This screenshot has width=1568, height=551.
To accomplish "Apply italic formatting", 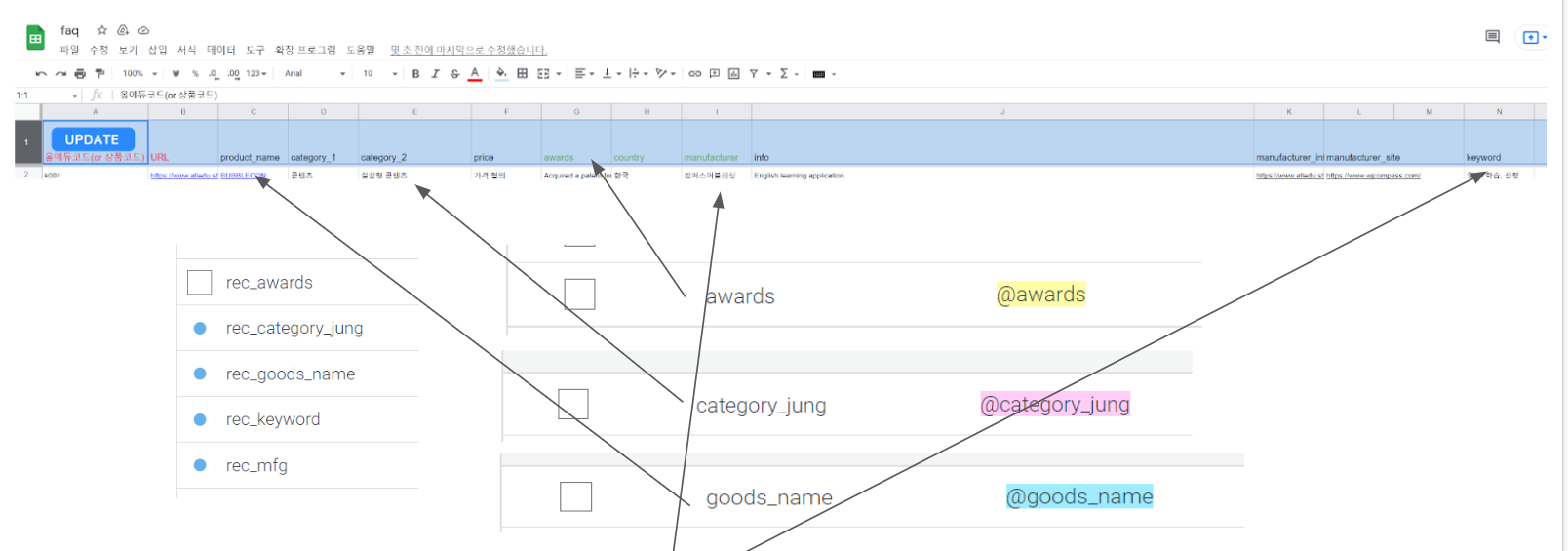I will point(435,74).
